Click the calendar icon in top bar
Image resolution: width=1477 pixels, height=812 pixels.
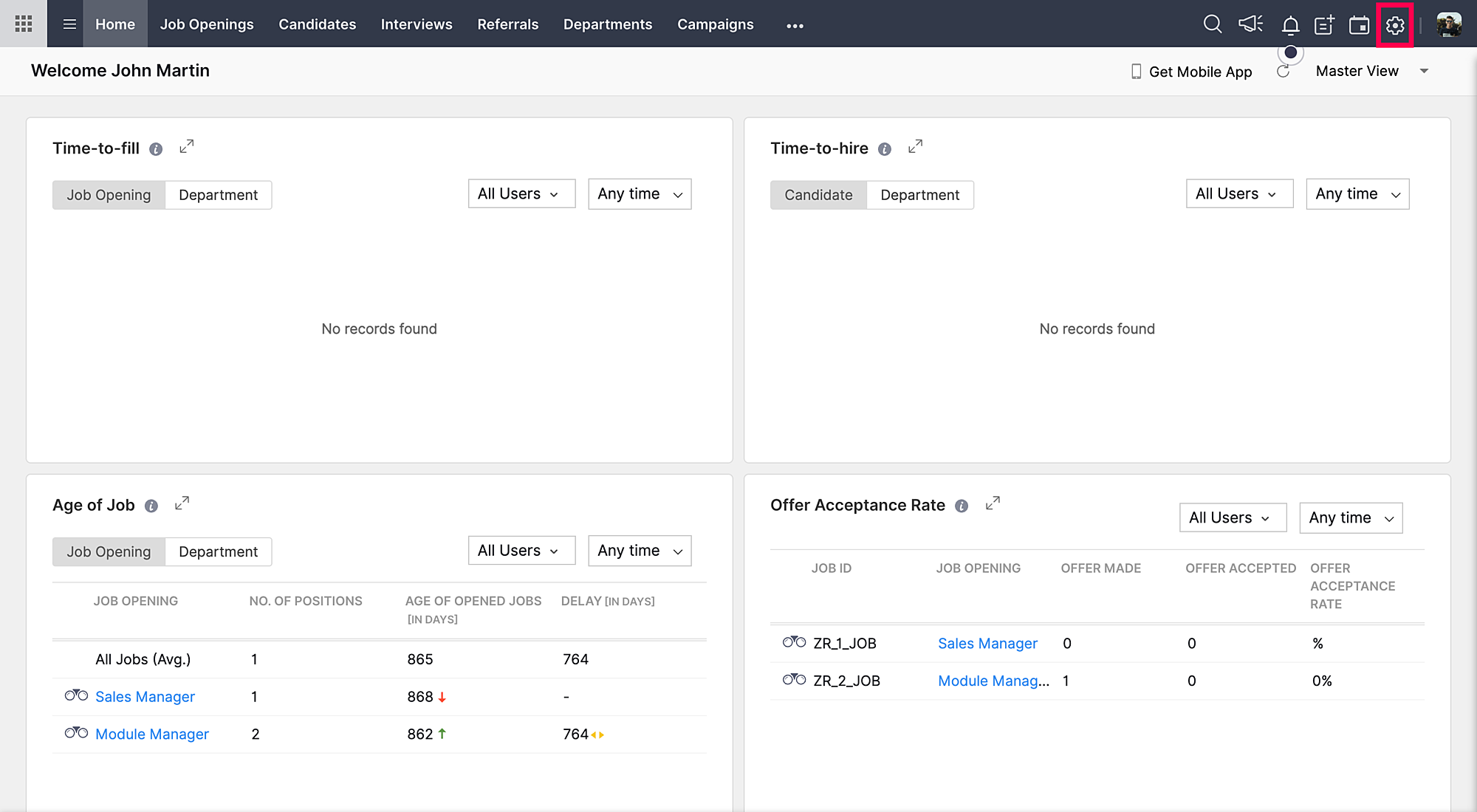pos(1359,25)
